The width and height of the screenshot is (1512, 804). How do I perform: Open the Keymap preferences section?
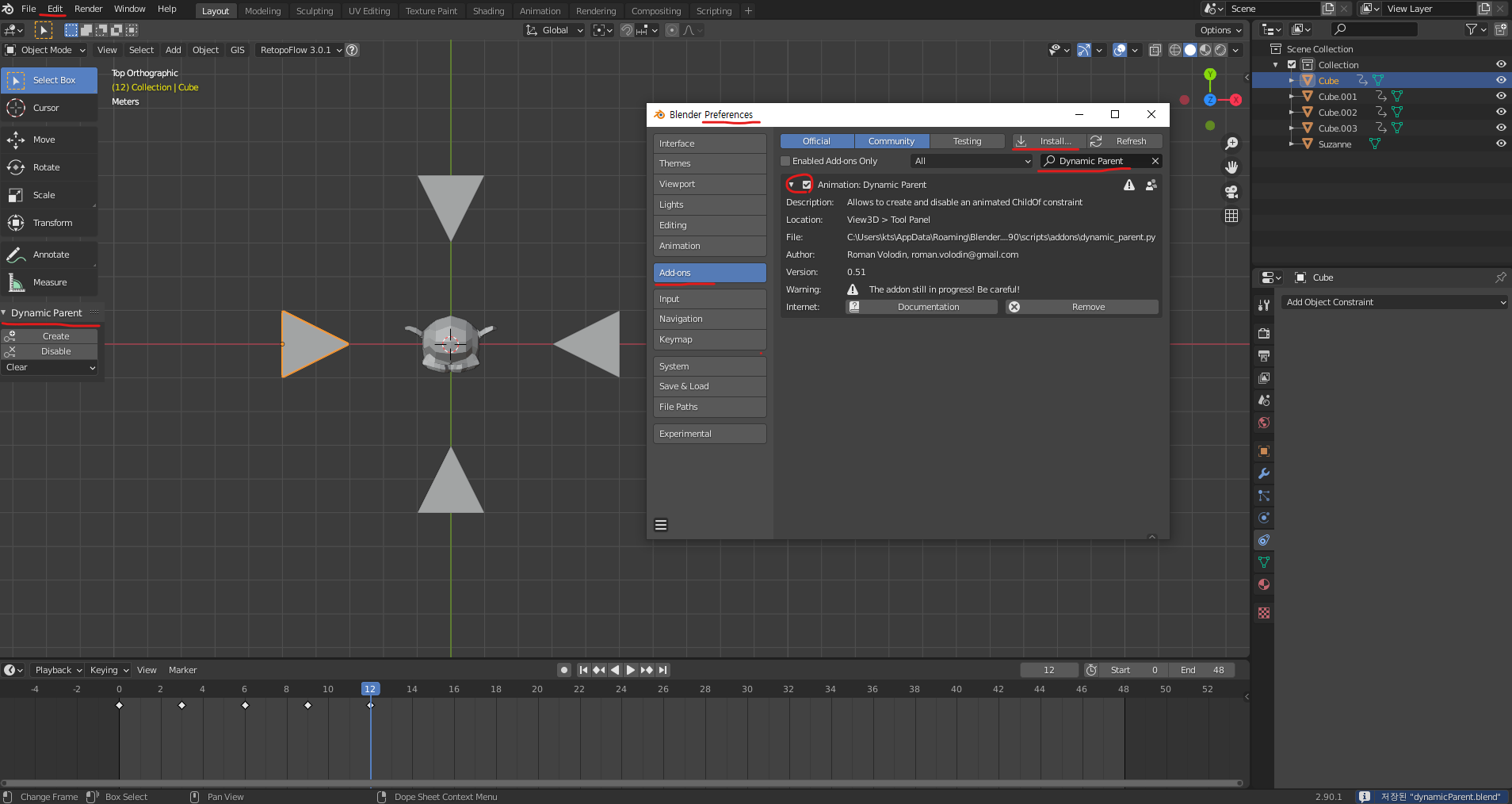(709, 339)
